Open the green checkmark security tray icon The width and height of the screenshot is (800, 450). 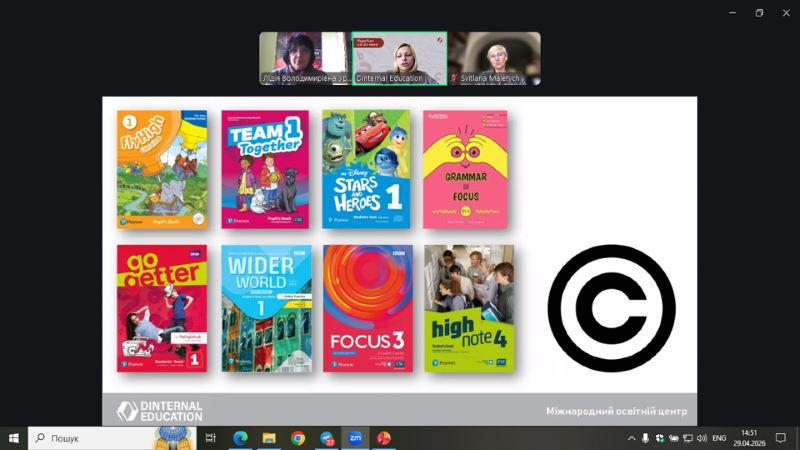tap(660, 438)
